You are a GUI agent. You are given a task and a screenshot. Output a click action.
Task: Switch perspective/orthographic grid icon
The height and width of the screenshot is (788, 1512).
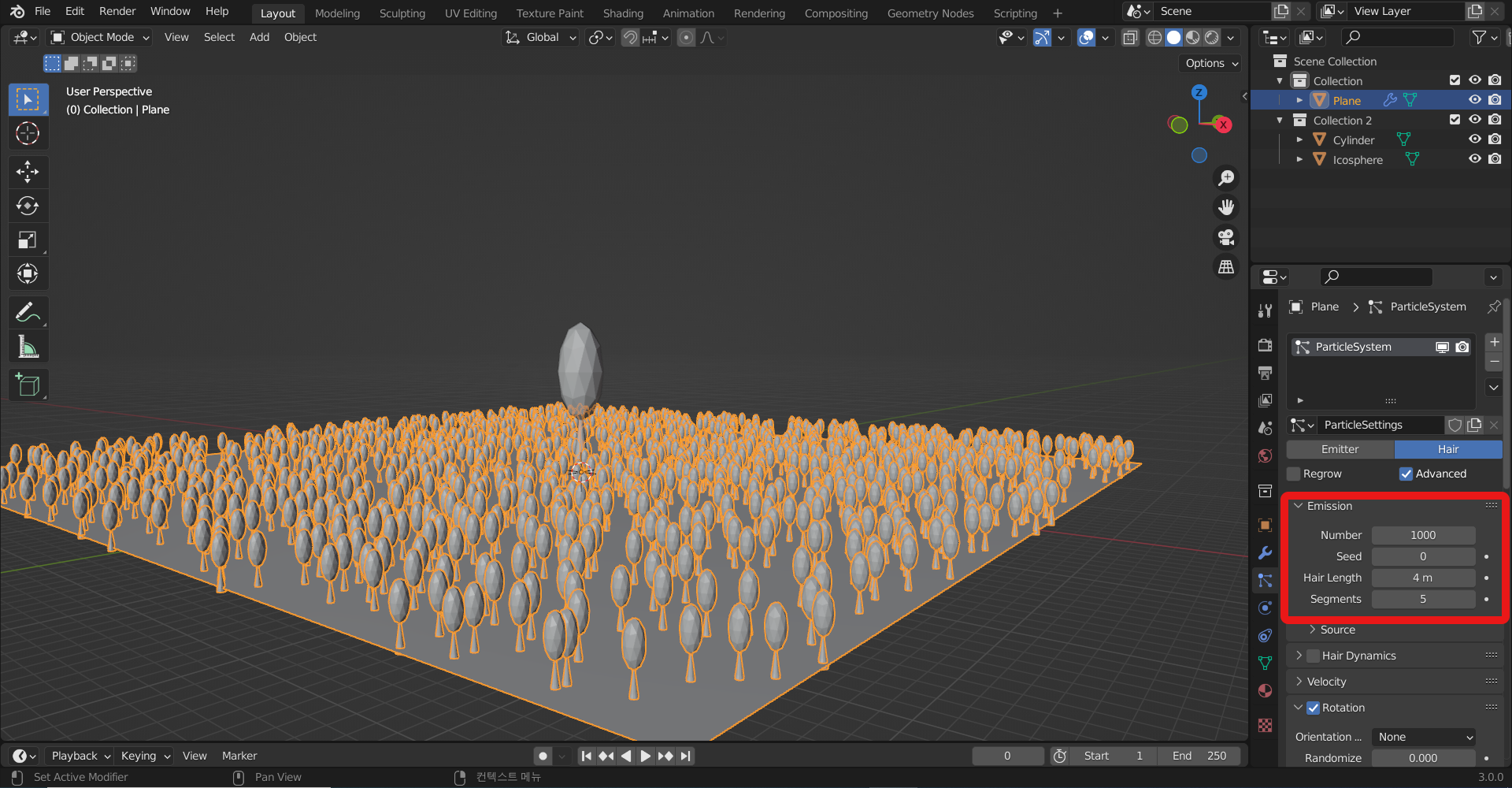click(1226, 267)
